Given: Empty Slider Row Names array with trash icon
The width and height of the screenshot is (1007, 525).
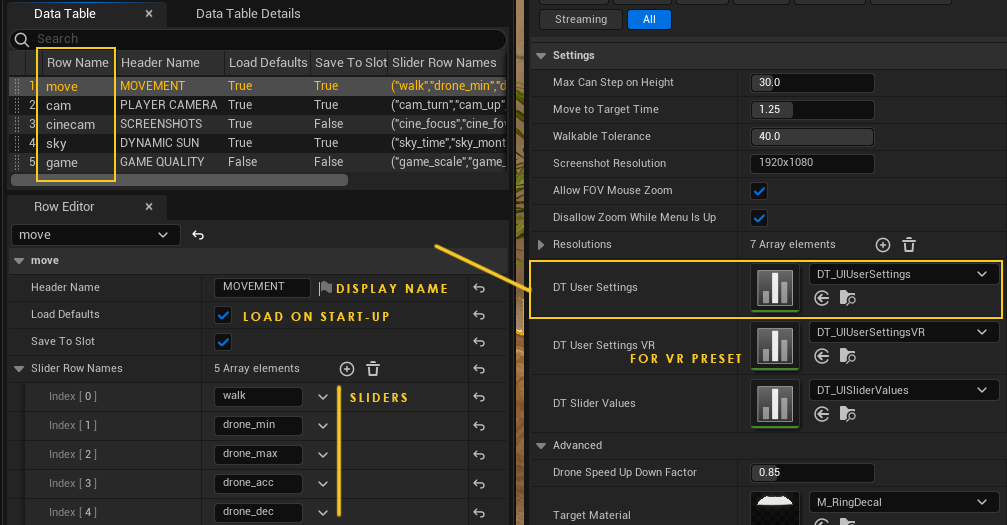Looking at the screenshot, I should [x=373, y=369].
